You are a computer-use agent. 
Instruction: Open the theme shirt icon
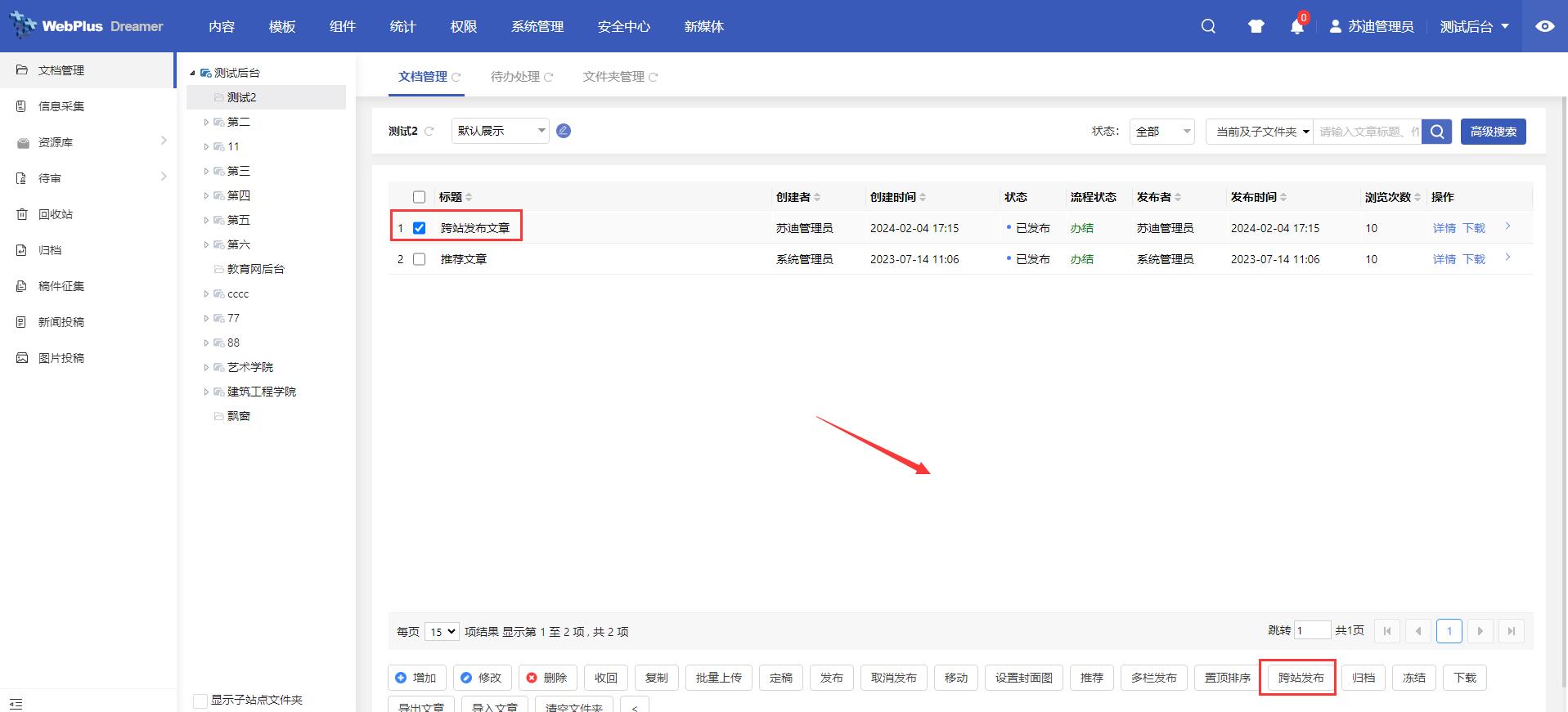point(1256,26)
